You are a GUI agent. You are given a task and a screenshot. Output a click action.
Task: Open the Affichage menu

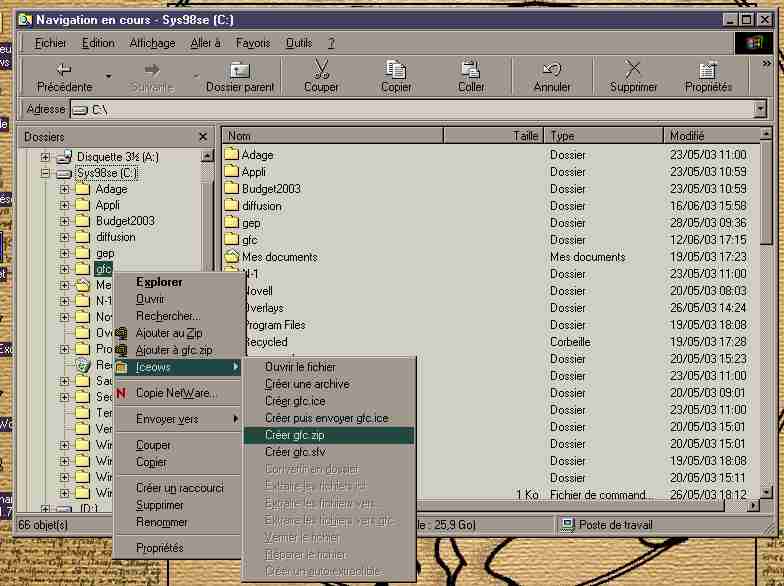[x=152, y=43]
